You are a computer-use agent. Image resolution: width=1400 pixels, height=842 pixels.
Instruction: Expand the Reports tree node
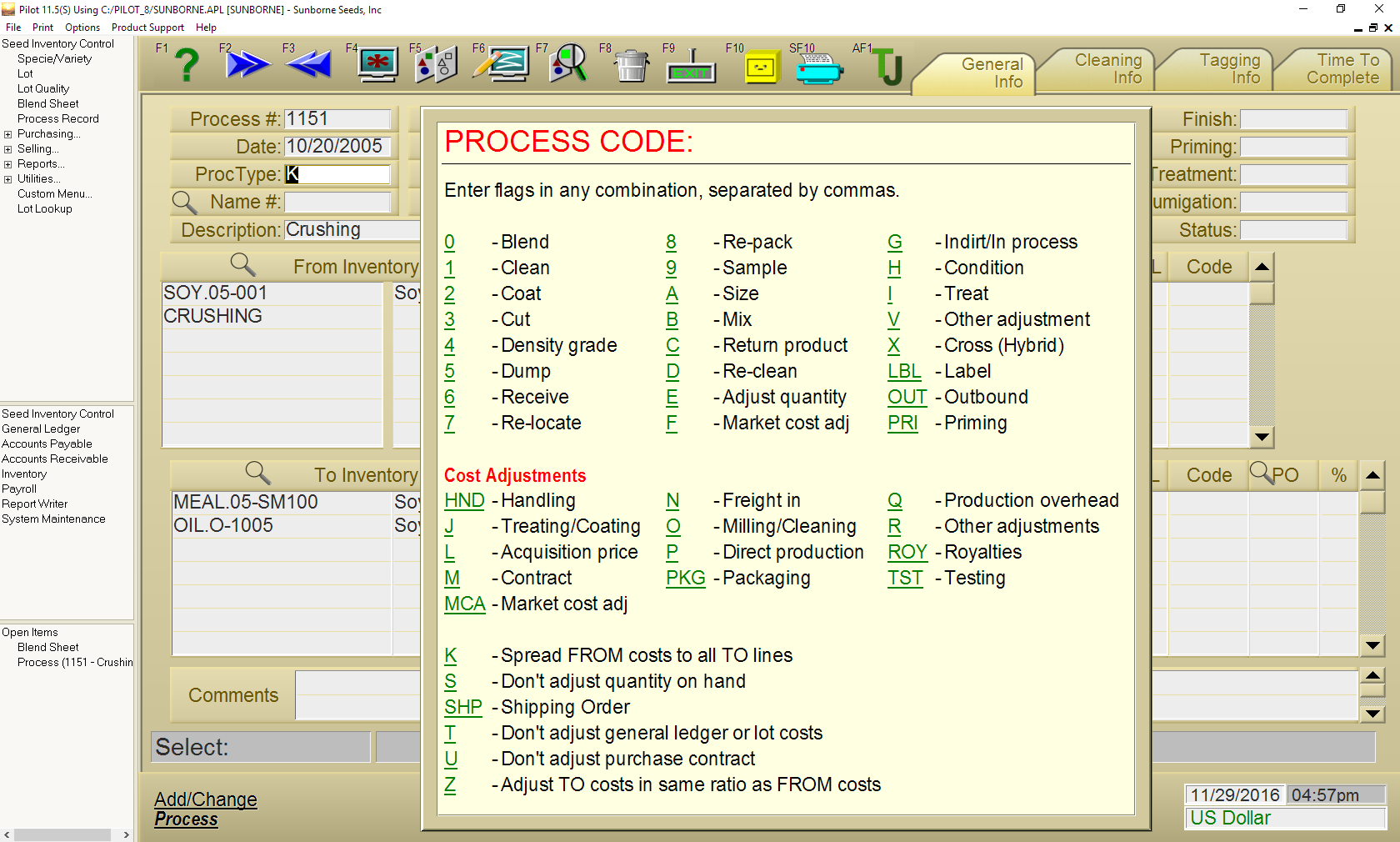8,164
